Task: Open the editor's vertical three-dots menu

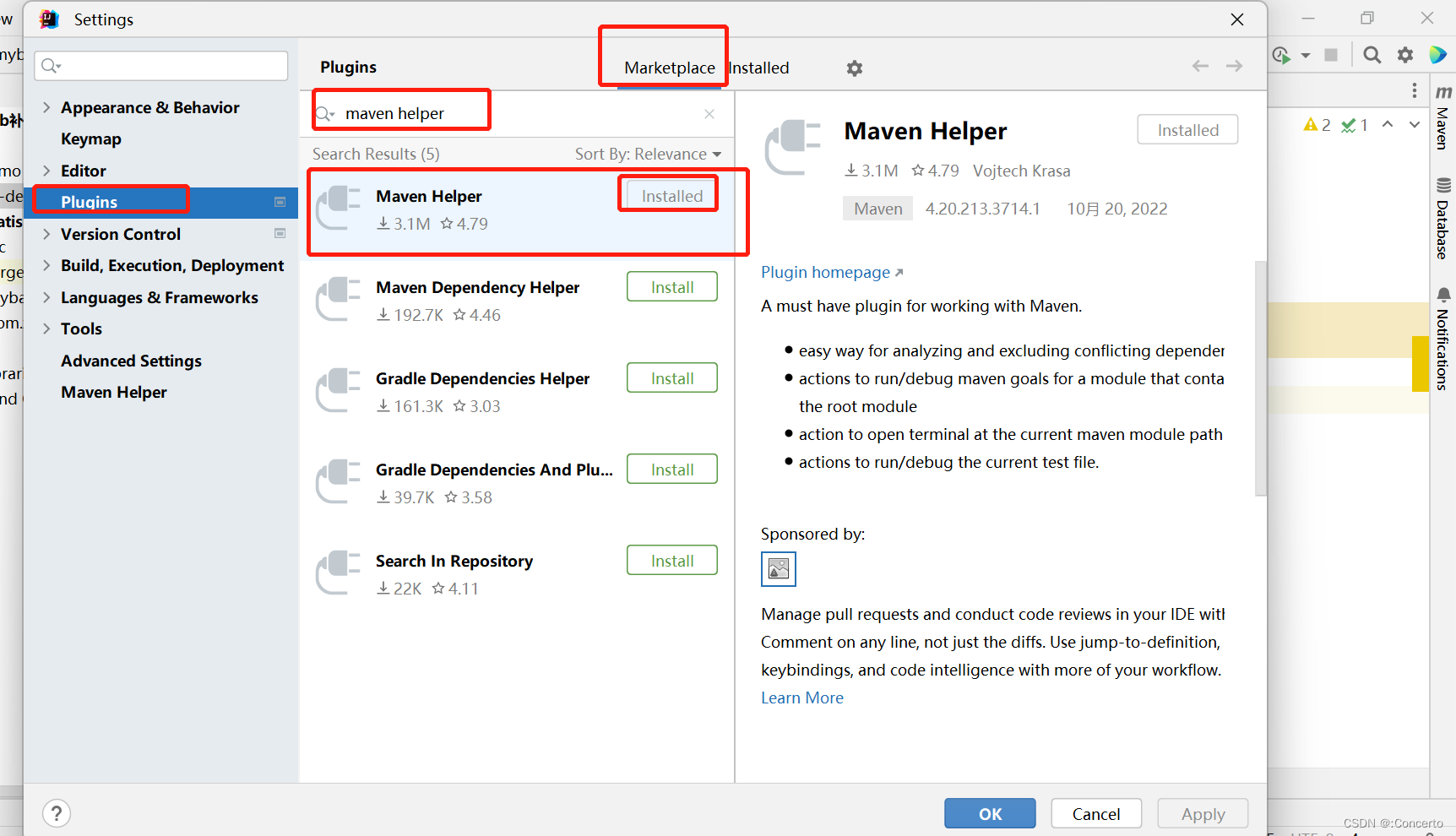Action: click(1415, 90)
